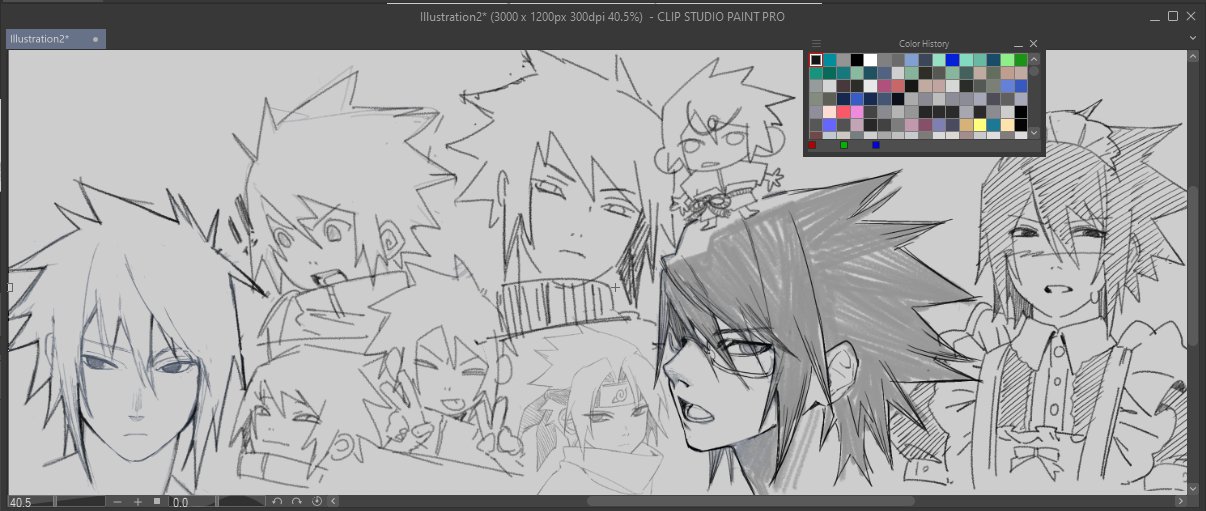
Task: Rotate the canvas right
Action: (x=296, y=502)
